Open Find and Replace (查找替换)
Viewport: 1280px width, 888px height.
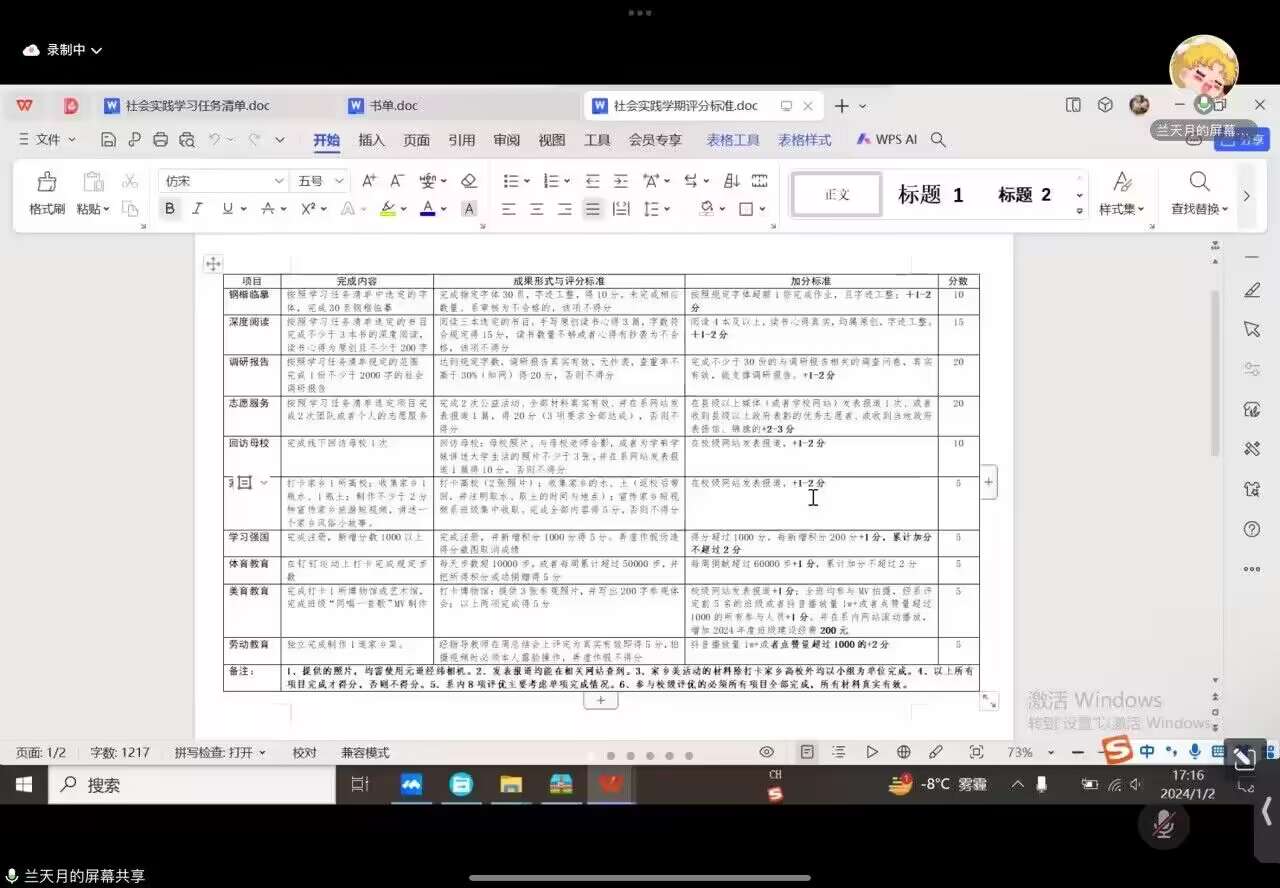click(1199, 193)
